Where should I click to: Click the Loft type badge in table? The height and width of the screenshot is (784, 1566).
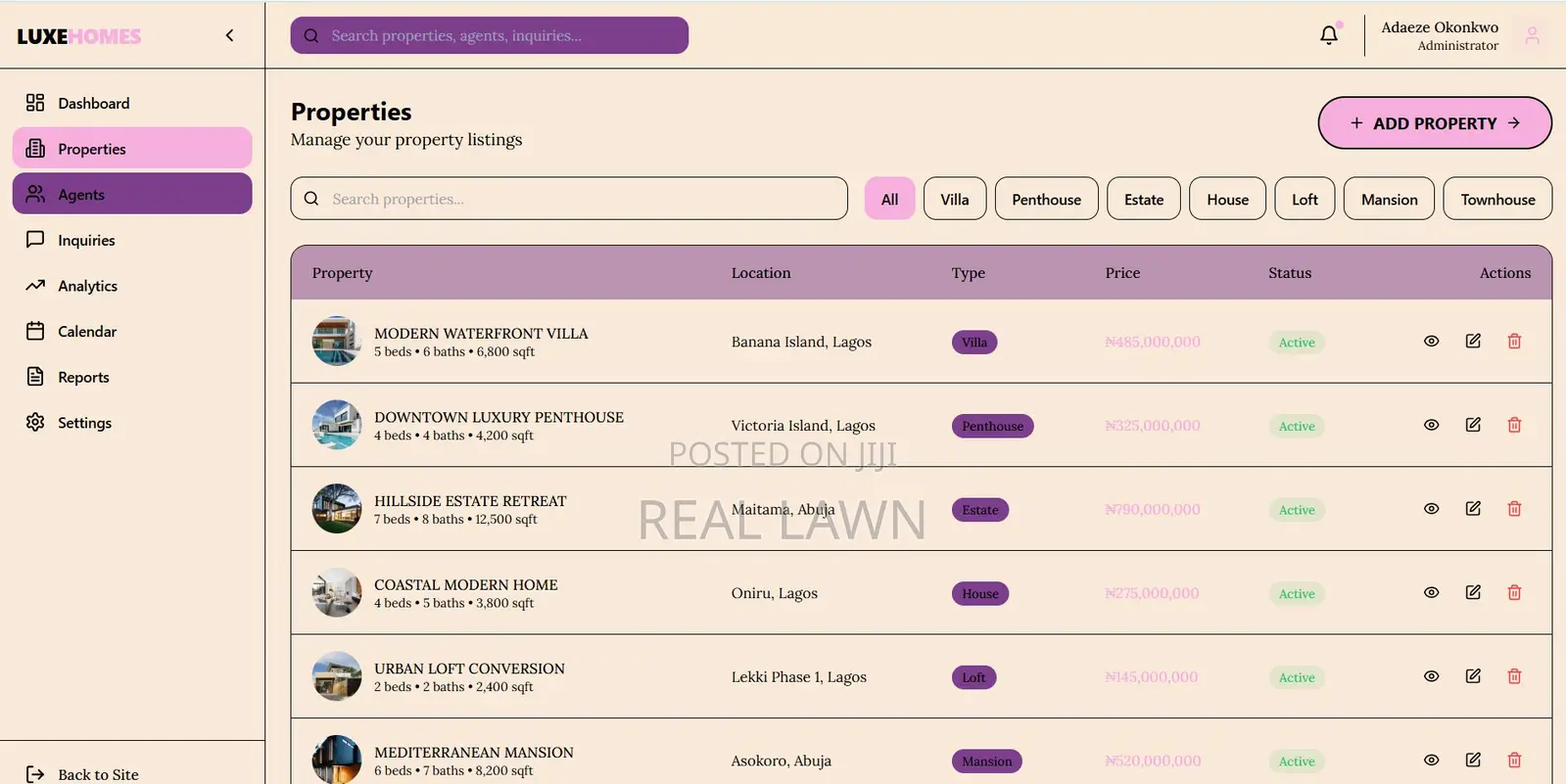click(x=973, y=677)
